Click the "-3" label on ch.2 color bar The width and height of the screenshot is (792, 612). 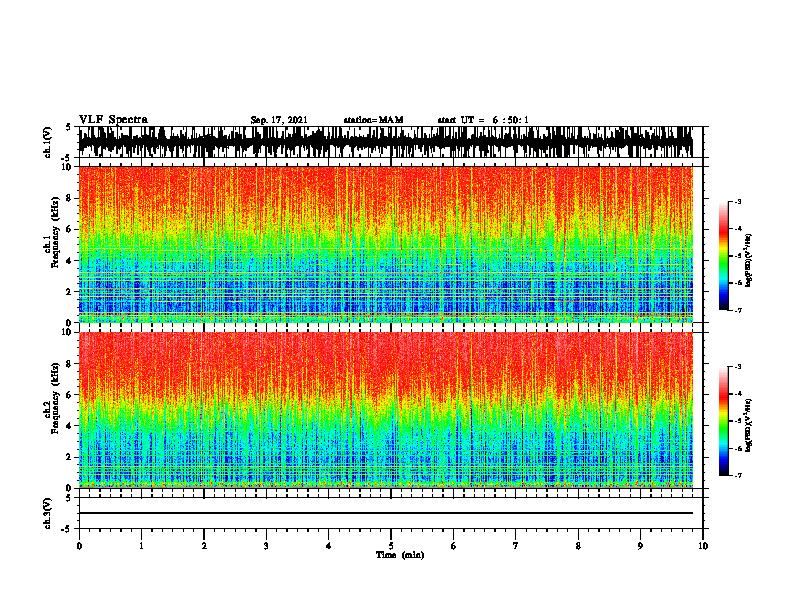pos(737,367)
